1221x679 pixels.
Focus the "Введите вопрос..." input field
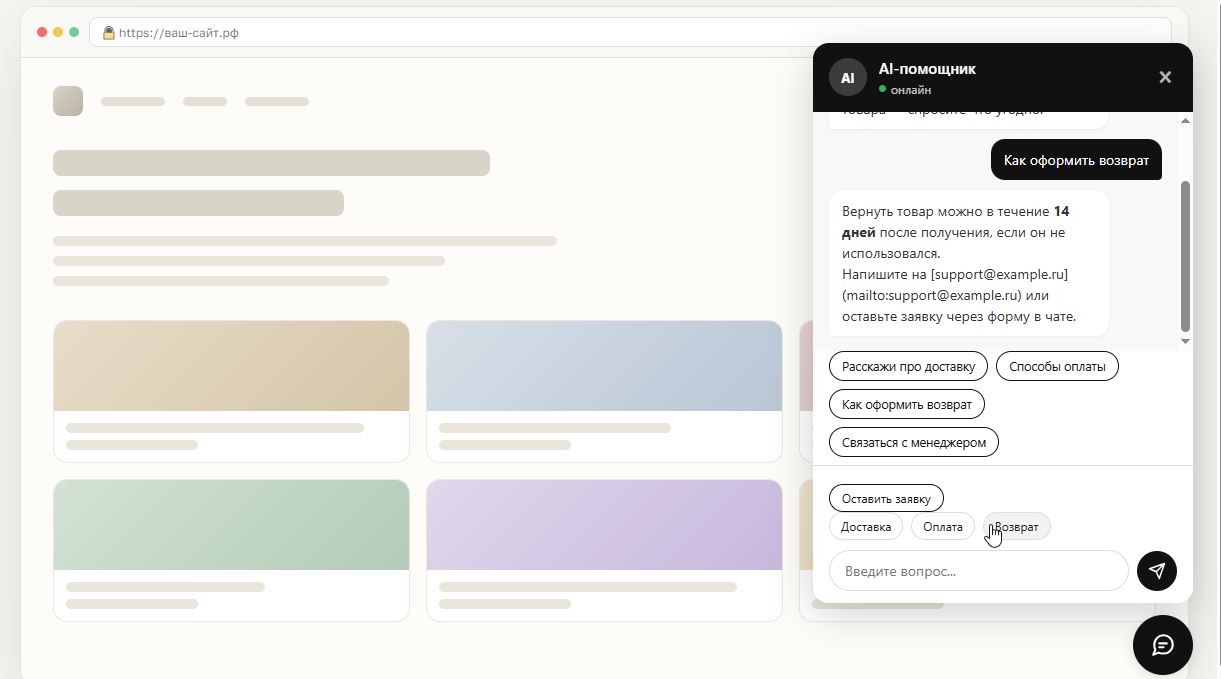(979, 571)
